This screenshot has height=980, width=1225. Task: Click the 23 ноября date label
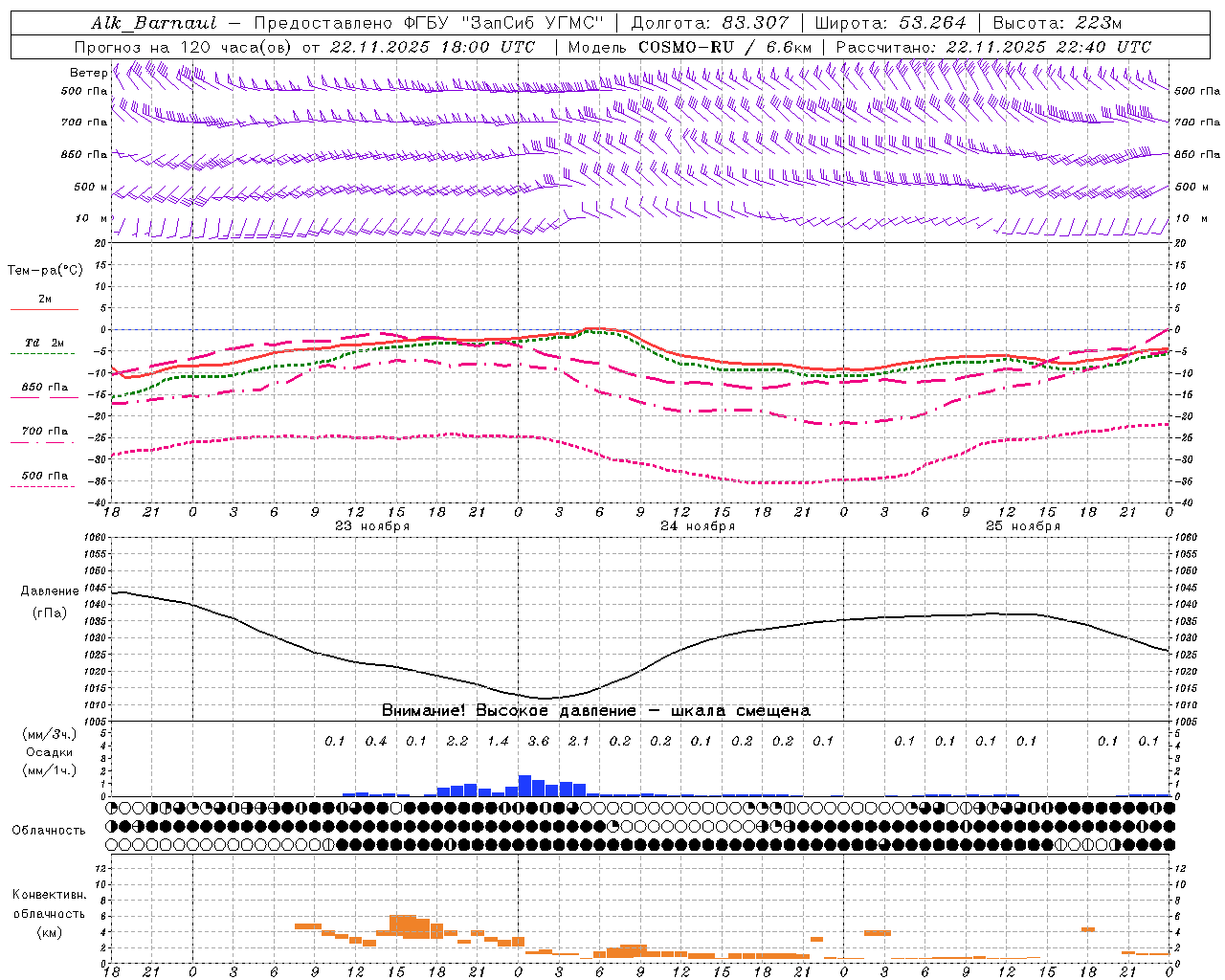tap(371, 526)
